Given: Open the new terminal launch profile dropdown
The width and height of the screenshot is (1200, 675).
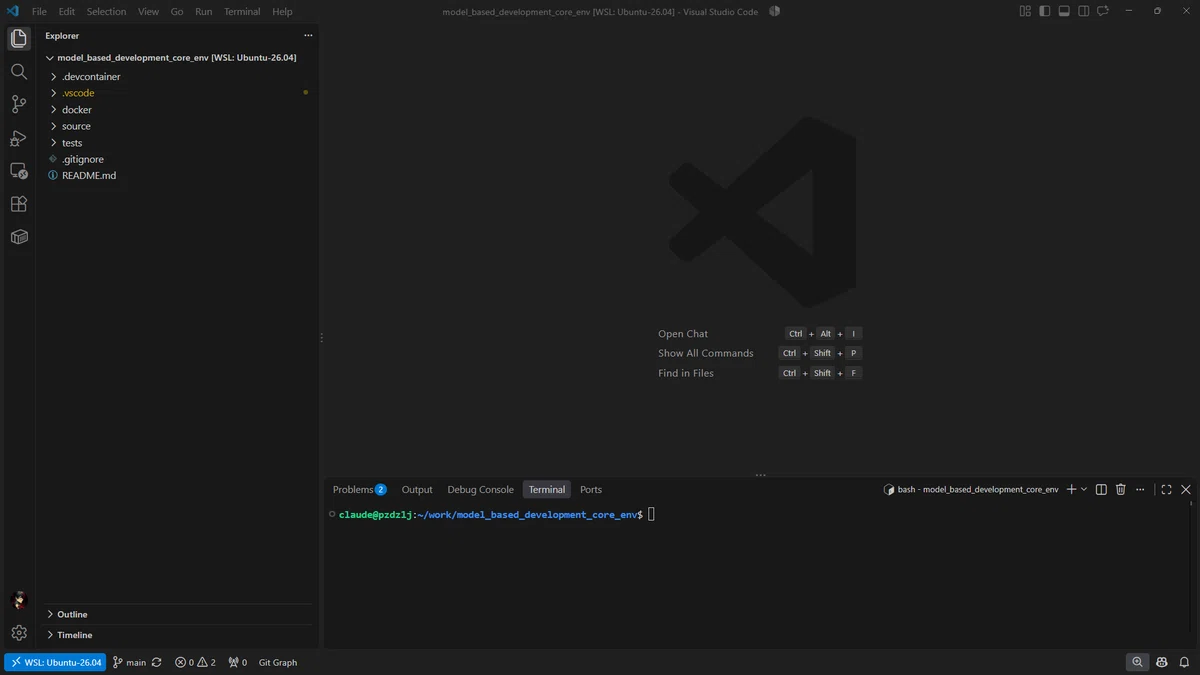Looking at the screenshot, I should [1084, 490].
